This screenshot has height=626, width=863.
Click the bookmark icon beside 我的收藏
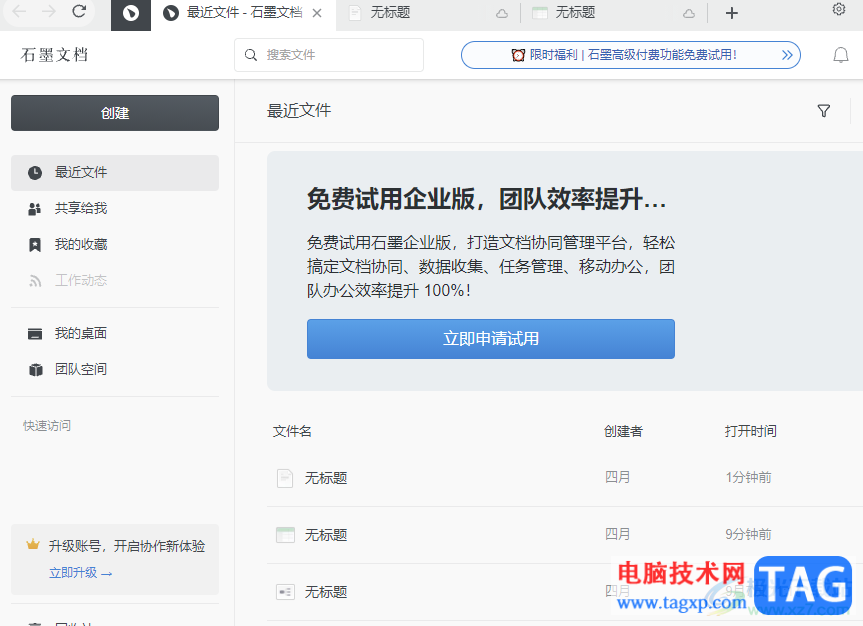35,245
